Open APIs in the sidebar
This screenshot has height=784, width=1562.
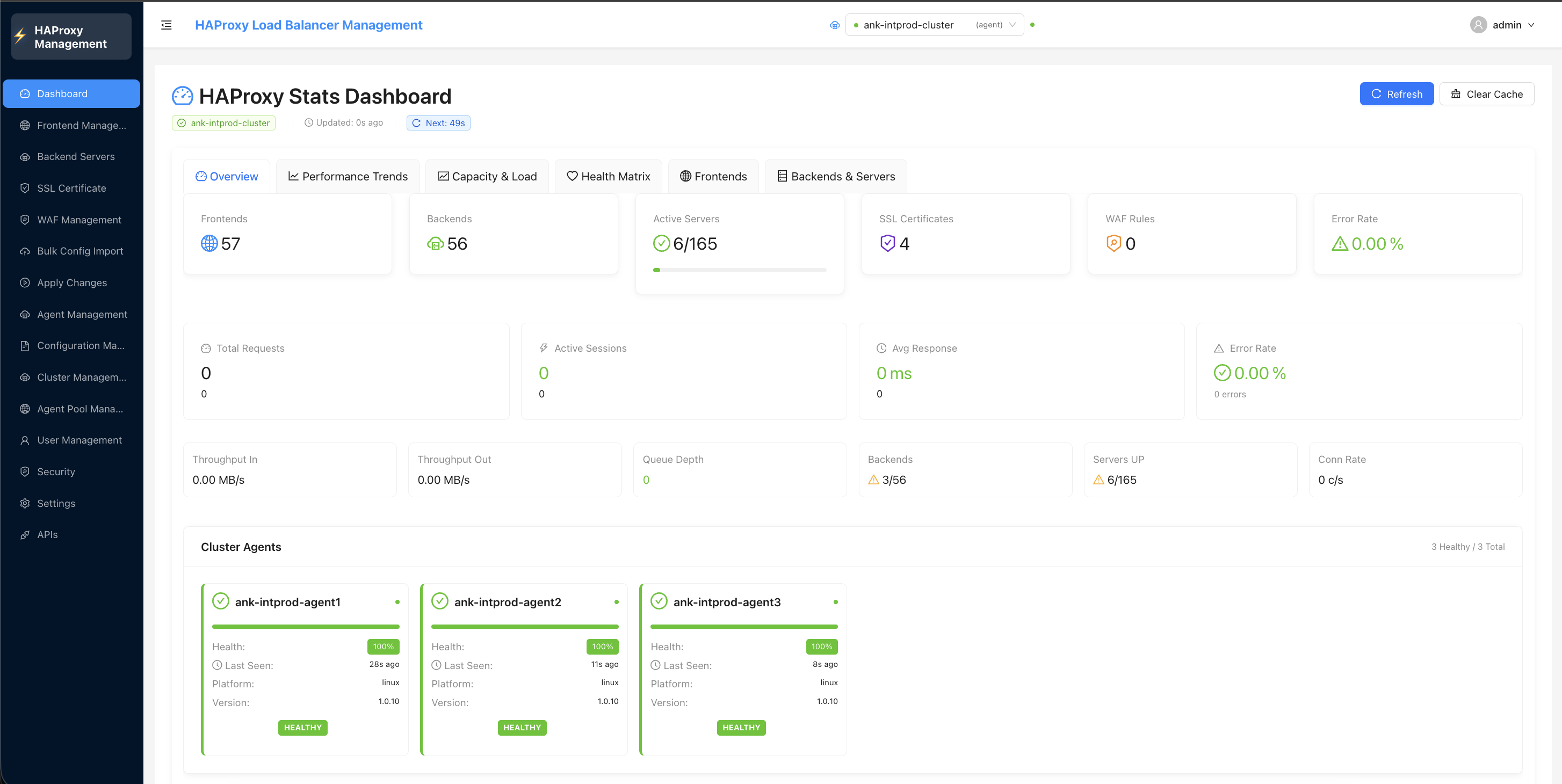pos(71,535)
